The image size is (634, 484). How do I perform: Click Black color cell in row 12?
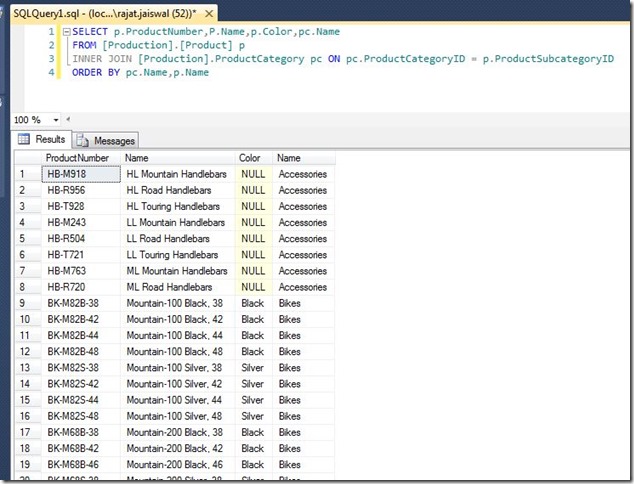254,352
